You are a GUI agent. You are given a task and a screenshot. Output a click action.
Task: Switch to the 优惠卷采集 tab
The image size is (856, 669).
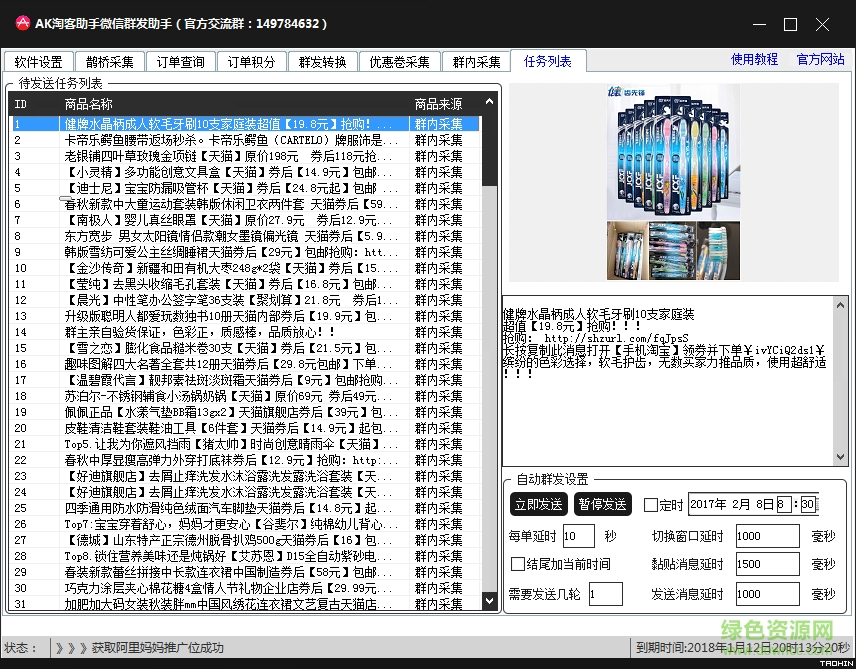pos(398,60)
